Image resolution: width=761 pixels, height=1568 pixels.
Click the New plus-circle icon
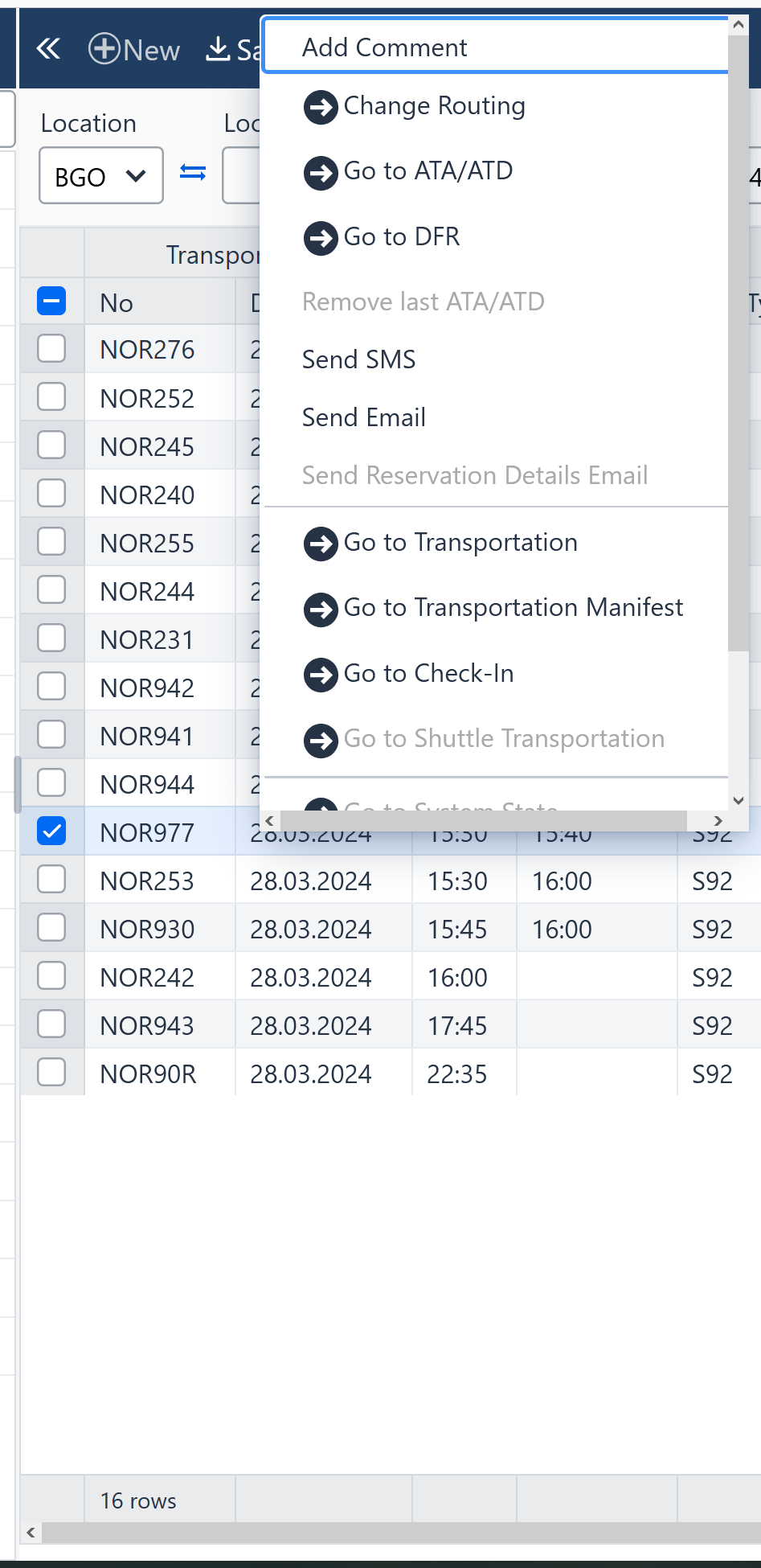pos(104,50)
